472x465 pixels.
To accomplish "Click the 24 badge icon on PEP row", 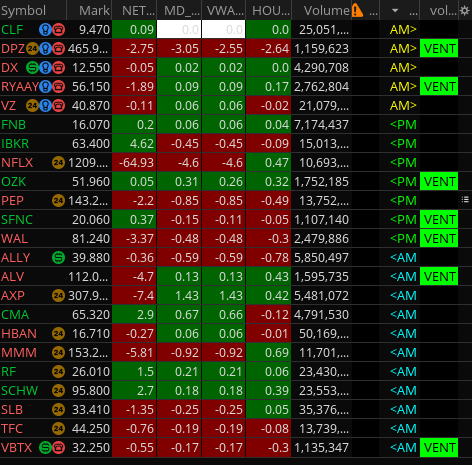I will [58, 201].
